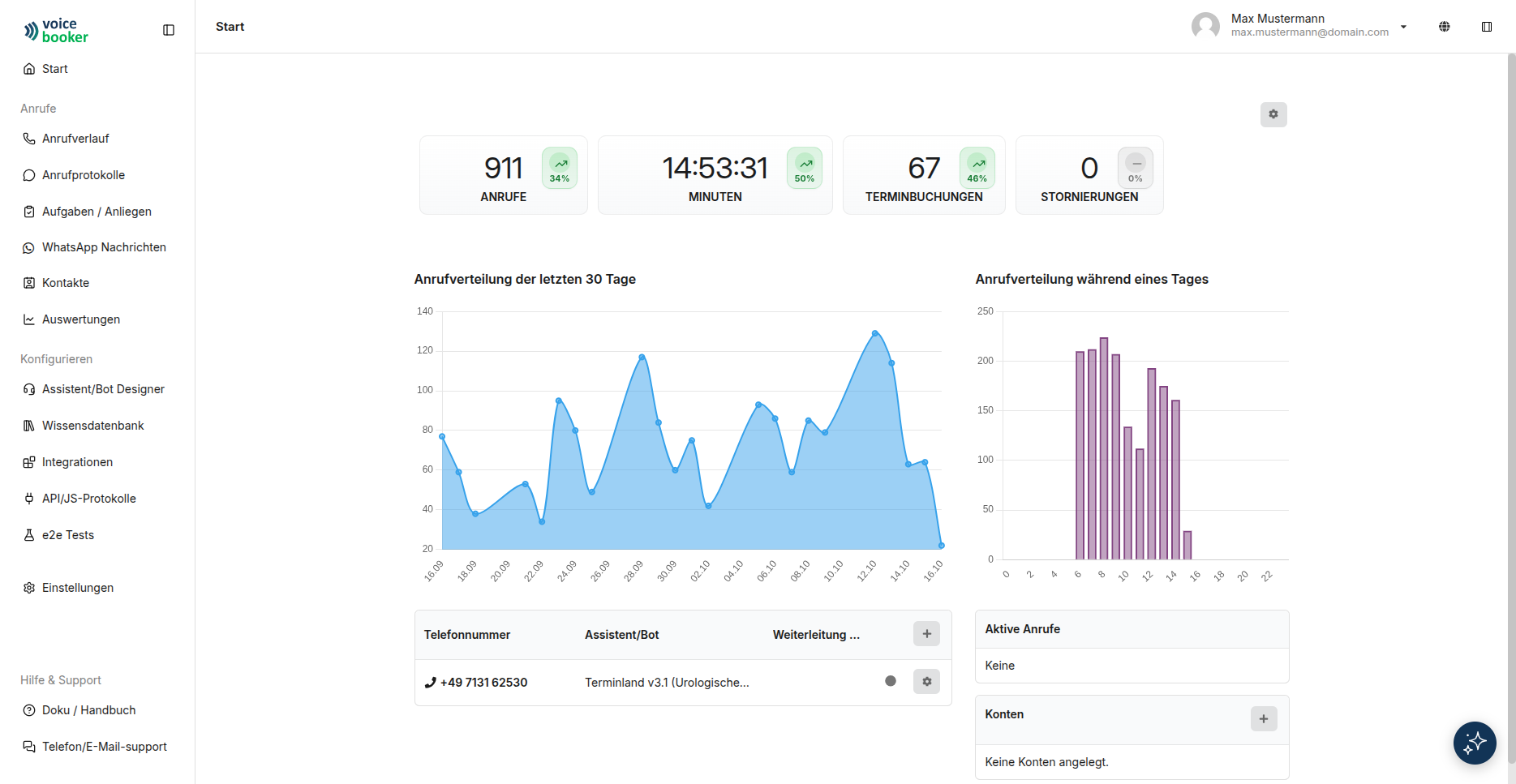Open gear settings for +49 7131 62530
This screenshot has height=784, width=1516.
(926, 682)
